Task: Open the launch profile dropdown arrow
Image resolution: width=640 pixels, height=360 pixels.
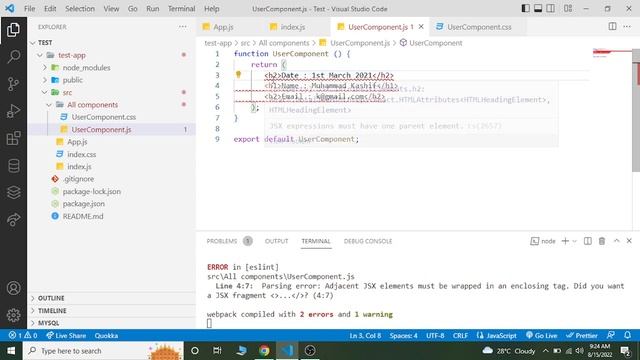Action: point(574,241)
